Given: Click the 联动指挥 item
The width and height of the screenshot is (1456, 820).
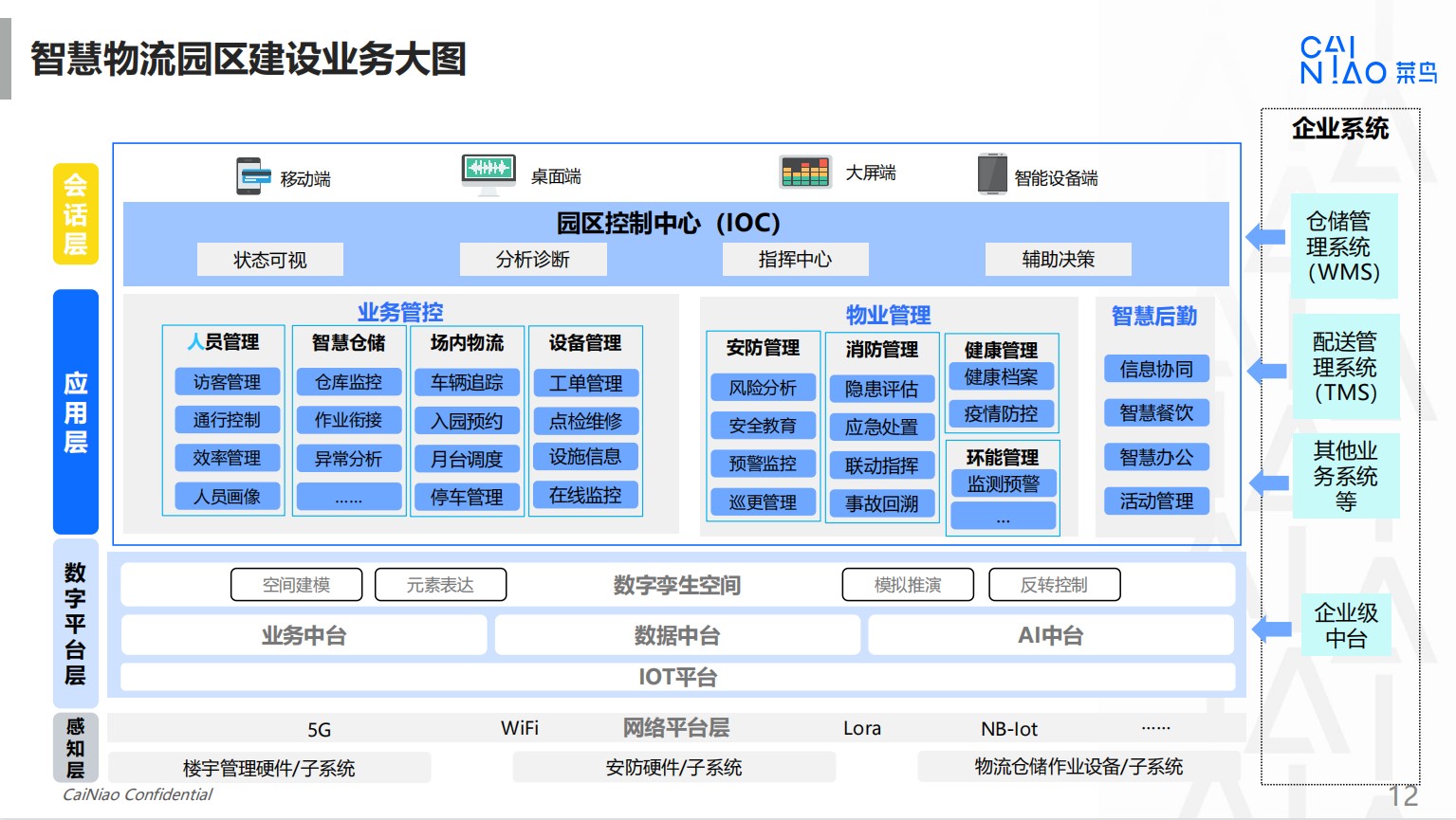Looking at the screenshot, I should [x=882, y=465].
